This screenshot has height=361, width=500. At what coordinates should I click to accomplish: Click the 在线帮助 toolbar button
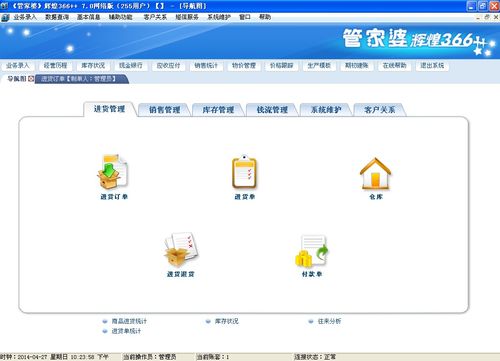[x=394, y=66]
